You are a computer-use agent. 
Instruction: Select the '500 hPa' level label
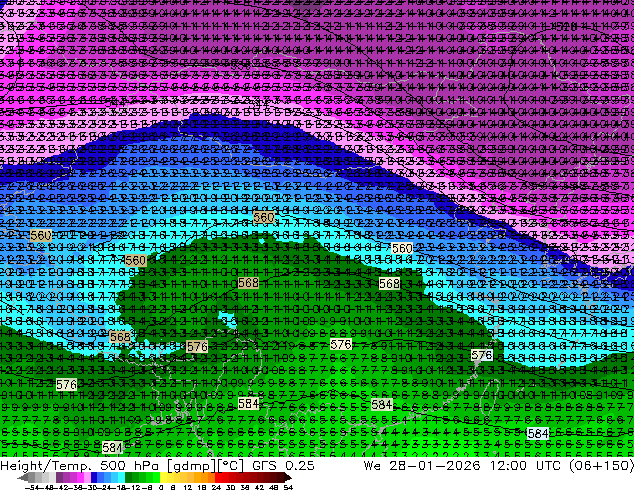[x=131, y=466]
